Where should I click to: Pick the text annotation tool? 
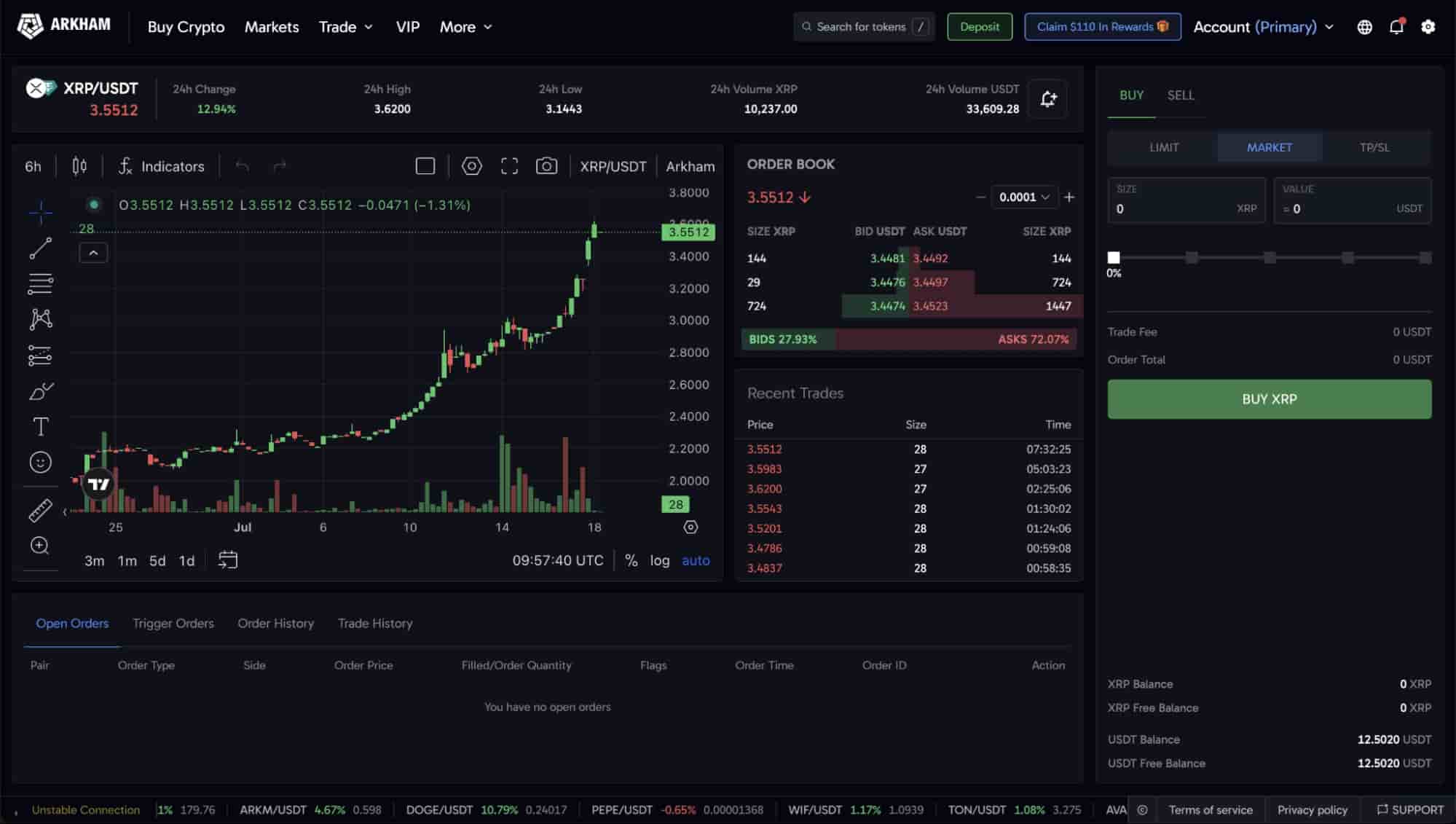coord(41,427)
